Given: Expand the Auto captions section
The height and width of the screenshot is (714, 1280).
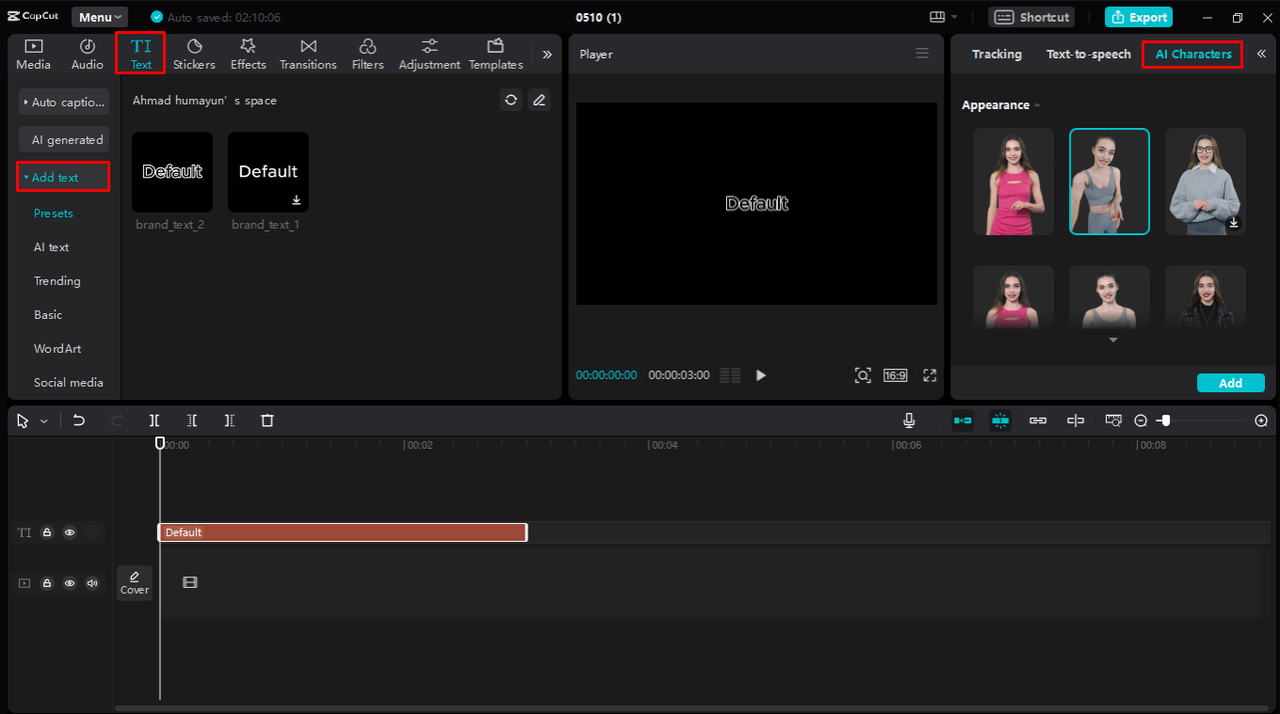Looking at the screenshot, I should point(64,102).
